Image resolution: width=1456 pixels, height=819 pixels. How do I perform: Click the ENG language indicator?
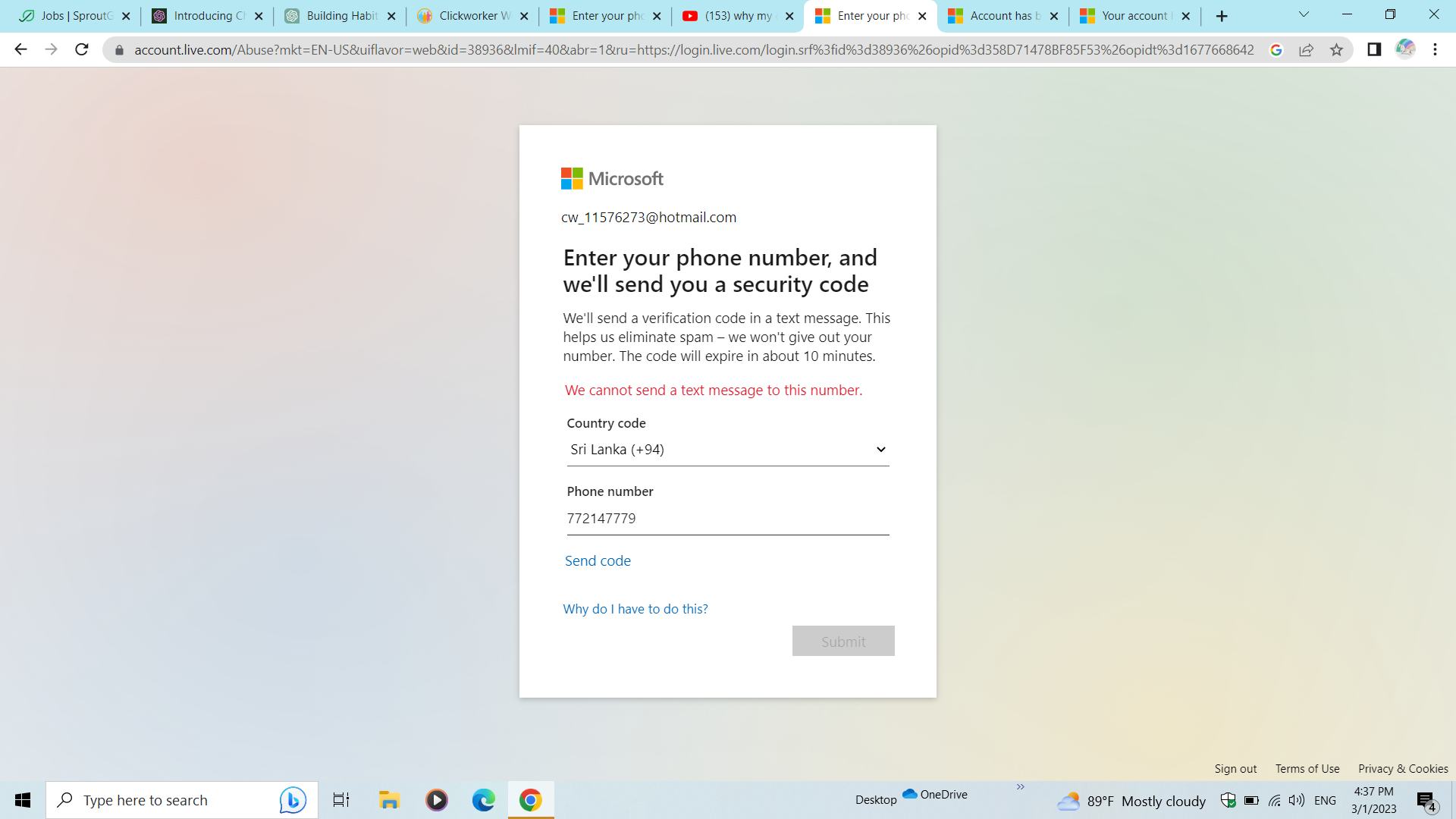click(1326, 801)
